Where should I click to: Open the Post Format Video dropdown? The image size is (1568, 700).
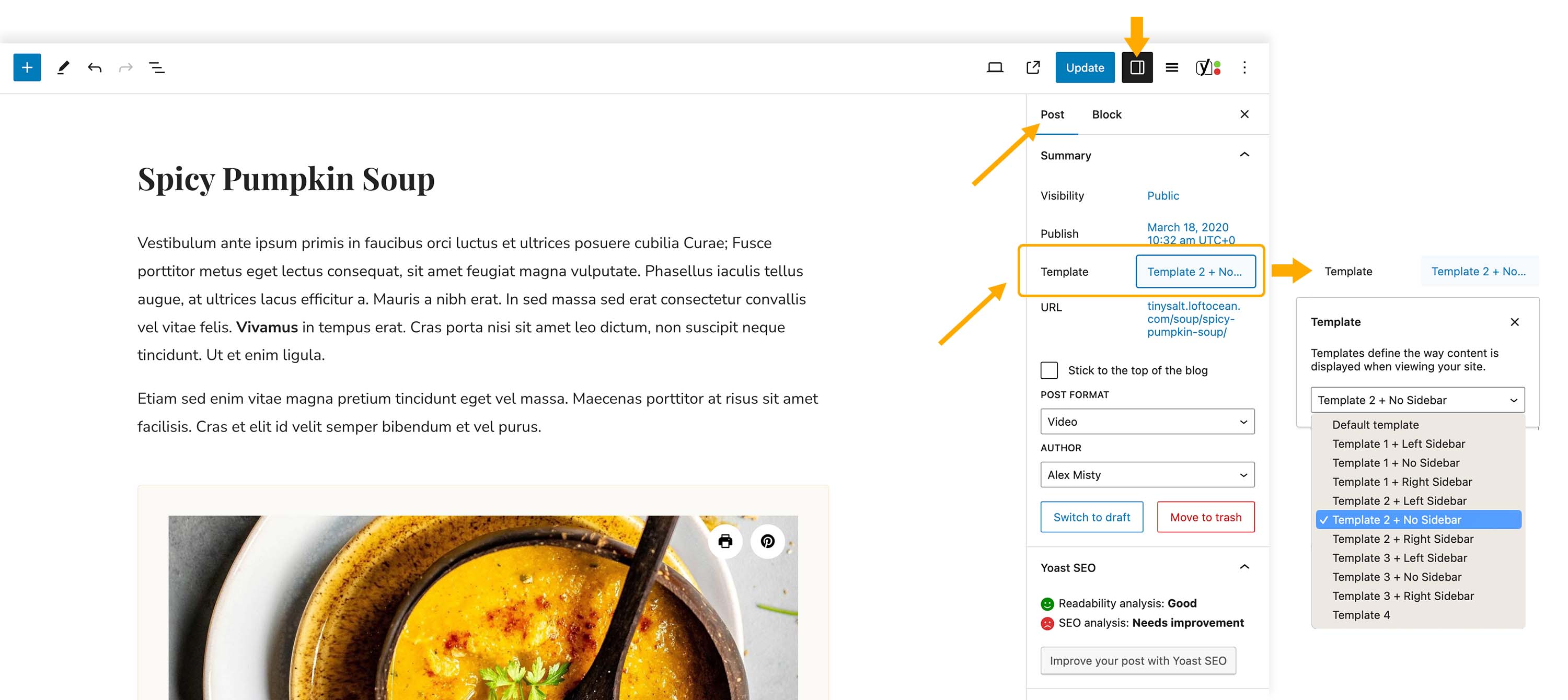click(x=1147, y=422)
